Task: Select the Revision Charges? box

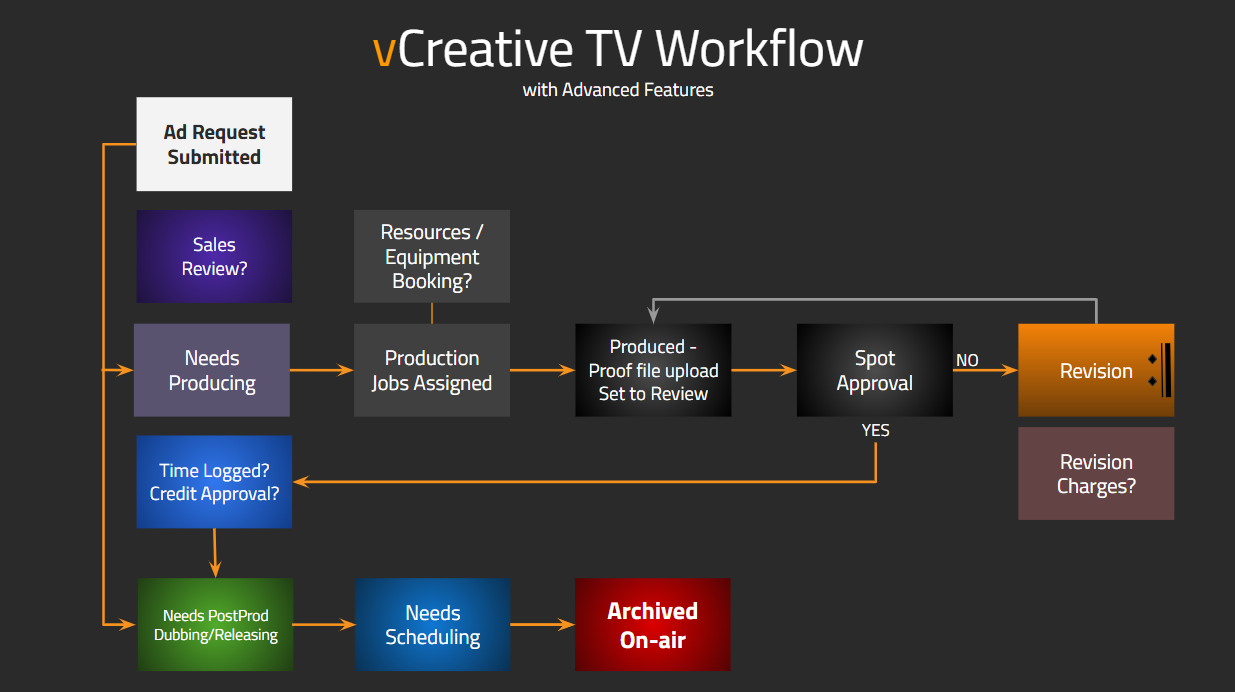Action: click(x=1096, y=474)
